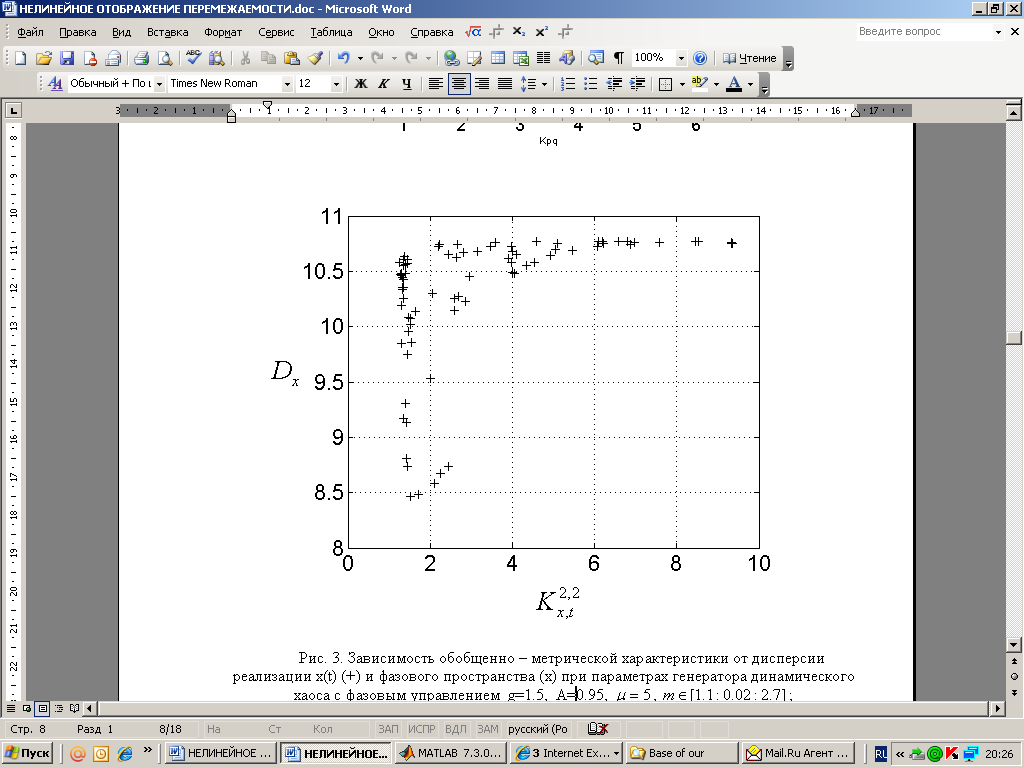Click the Пуск start button
Viewport: 1024px width, 768px height.
(27, 753)
